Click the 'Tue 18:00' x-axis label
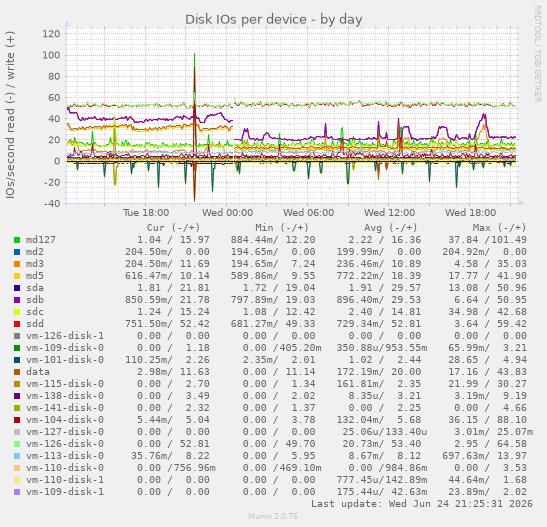547x527 pixels. click(146, 213)
